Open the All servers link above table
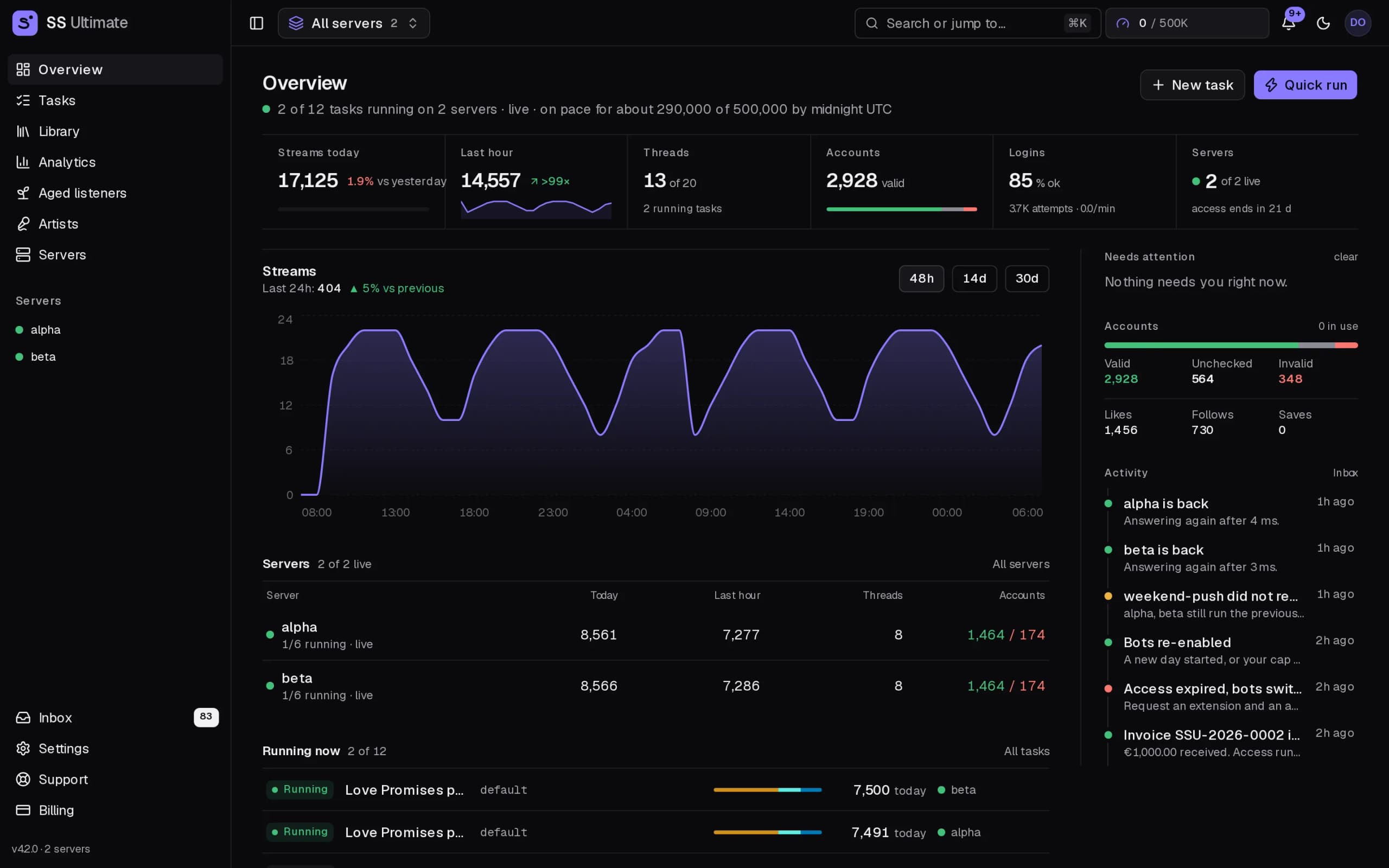The width and height of the screenshot is (1389, 868). tap(1021, 564)
